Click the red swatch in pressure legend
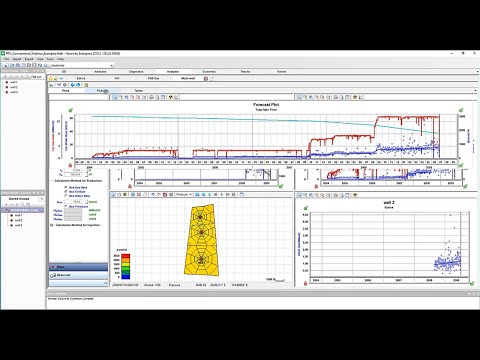This screenshot has width=480, height=360. pos(125,256)
